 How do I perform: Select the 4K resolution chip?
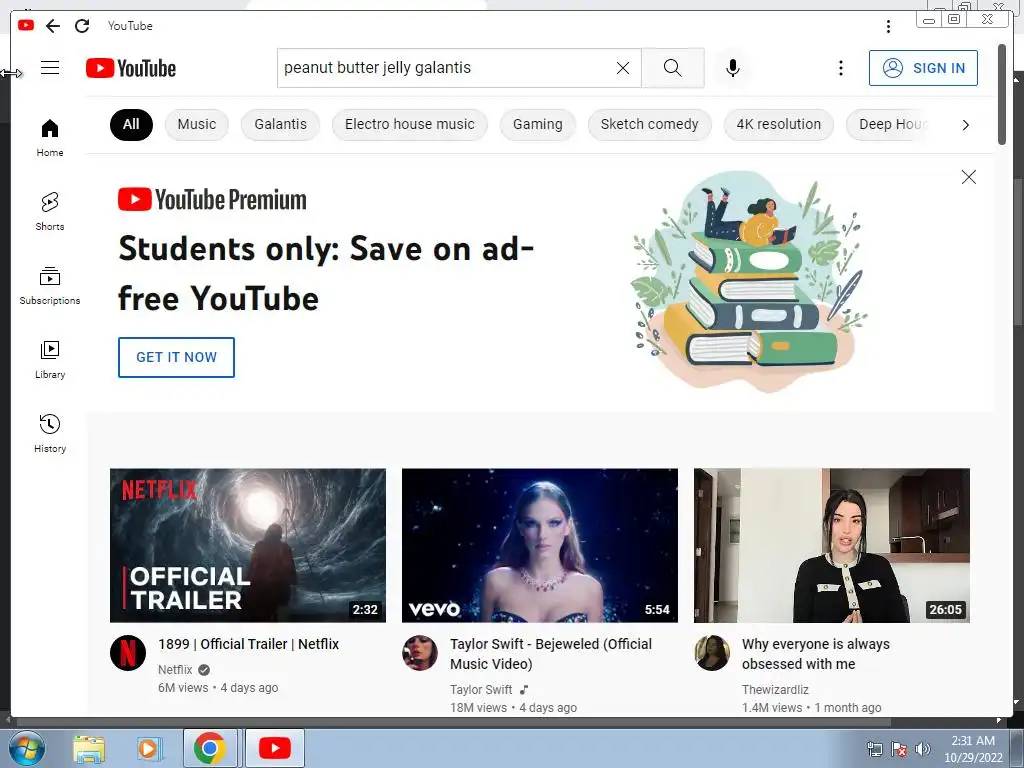[x=778, y=124]
